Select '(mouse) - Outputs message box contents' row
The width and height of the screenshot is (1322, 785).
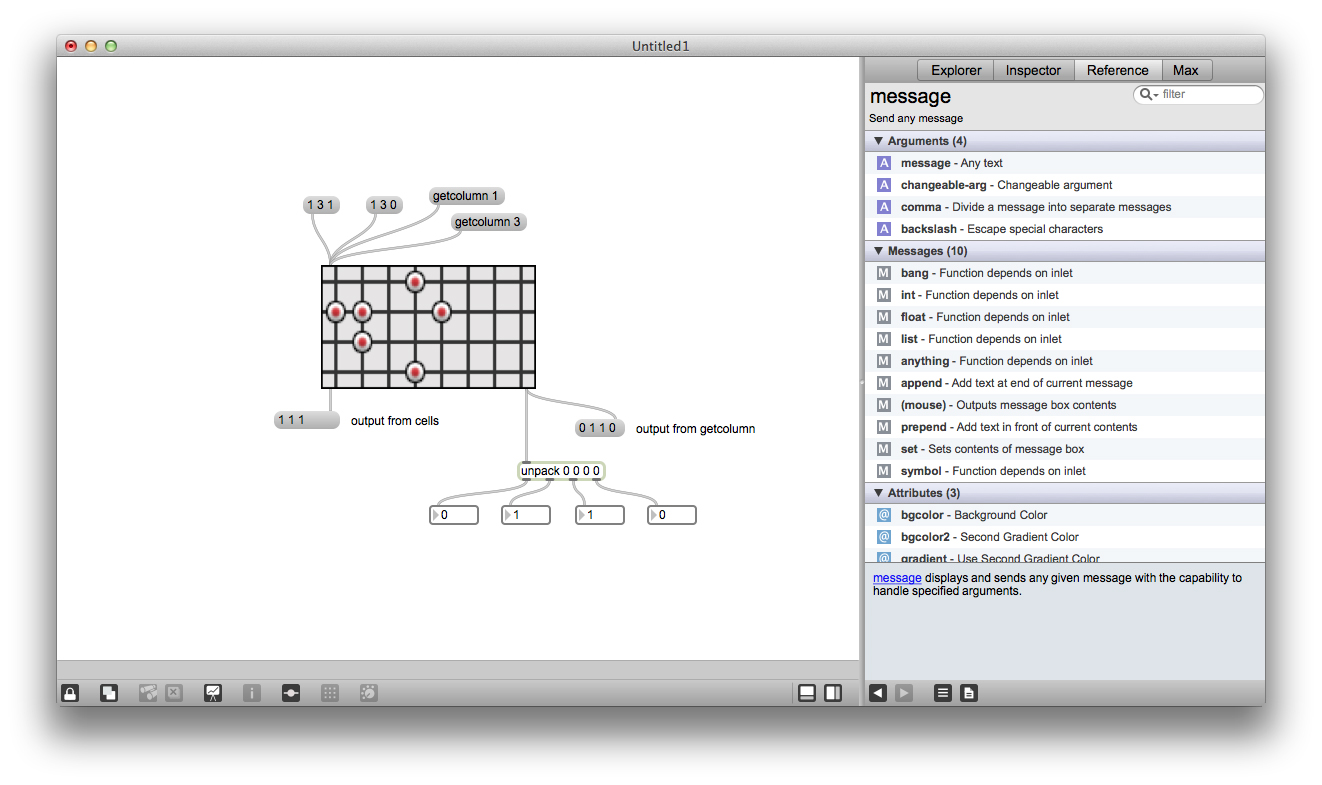point(1065,405)
